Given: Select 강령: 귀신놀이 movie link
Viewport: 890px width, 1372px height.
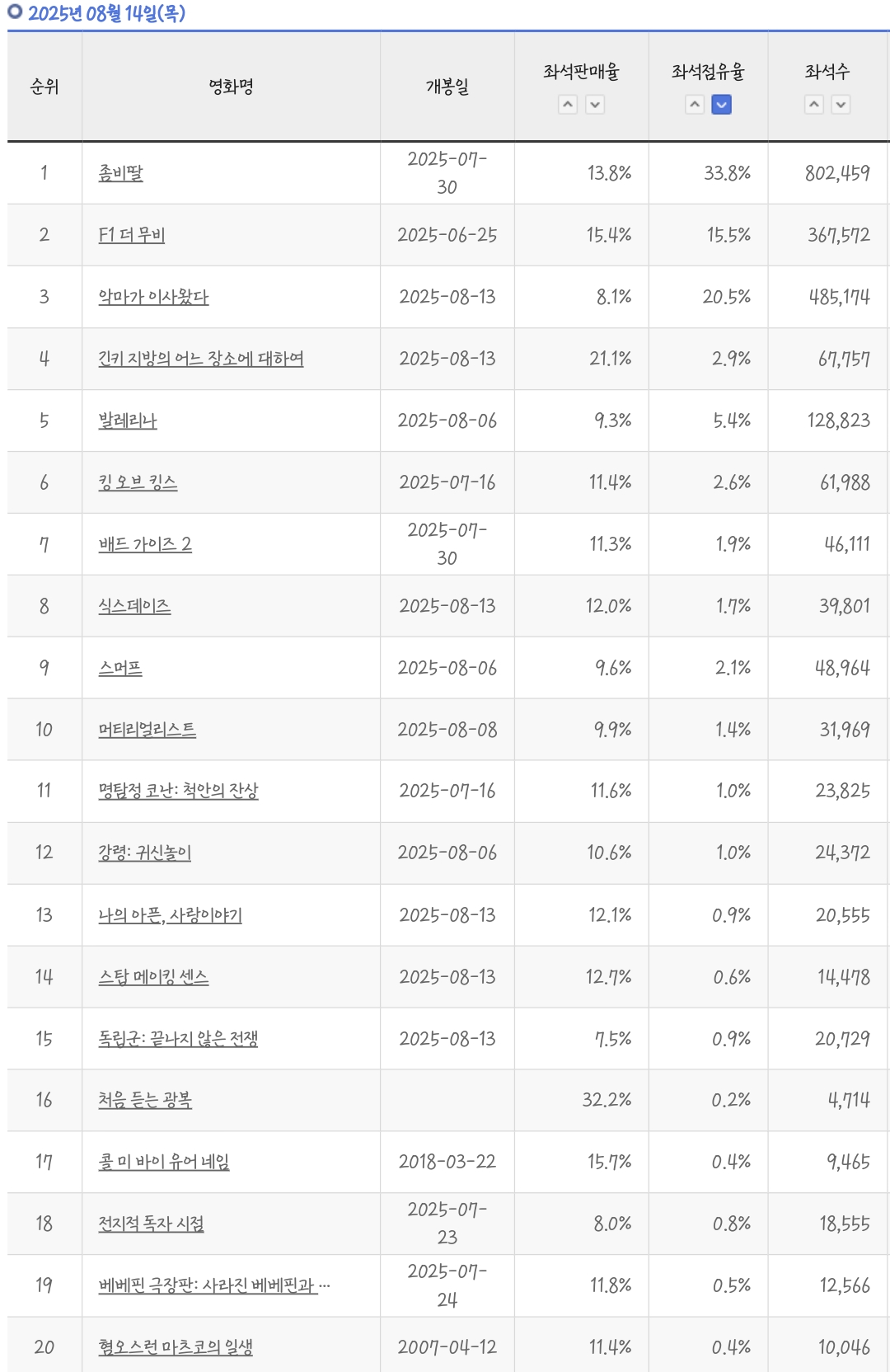Looking at the screenshot, I should coord(144,853).
